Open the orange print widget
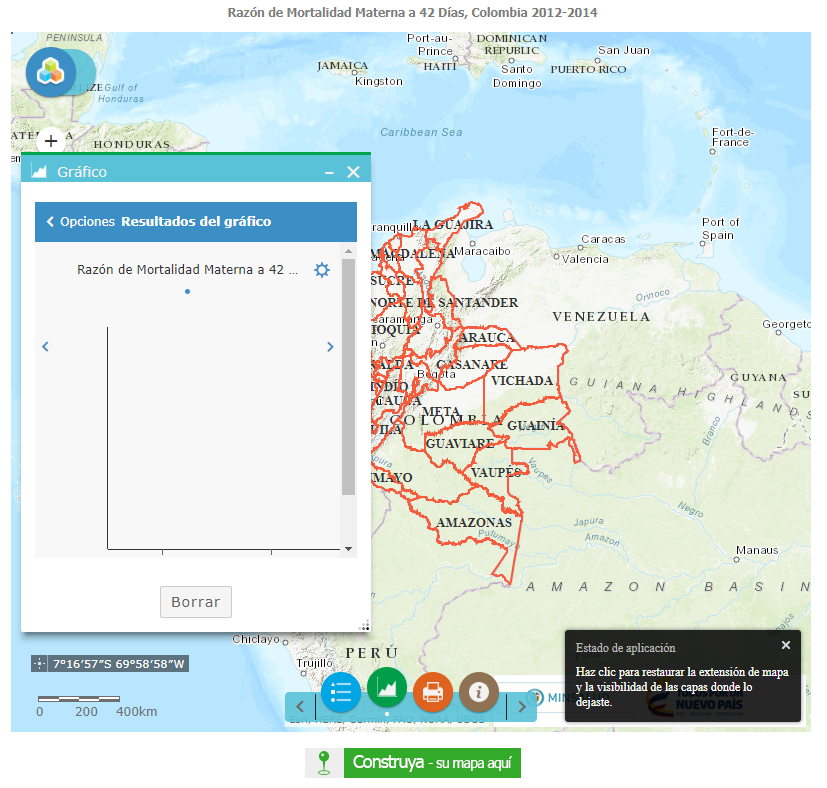827x788 pixels. pos(433,692)
